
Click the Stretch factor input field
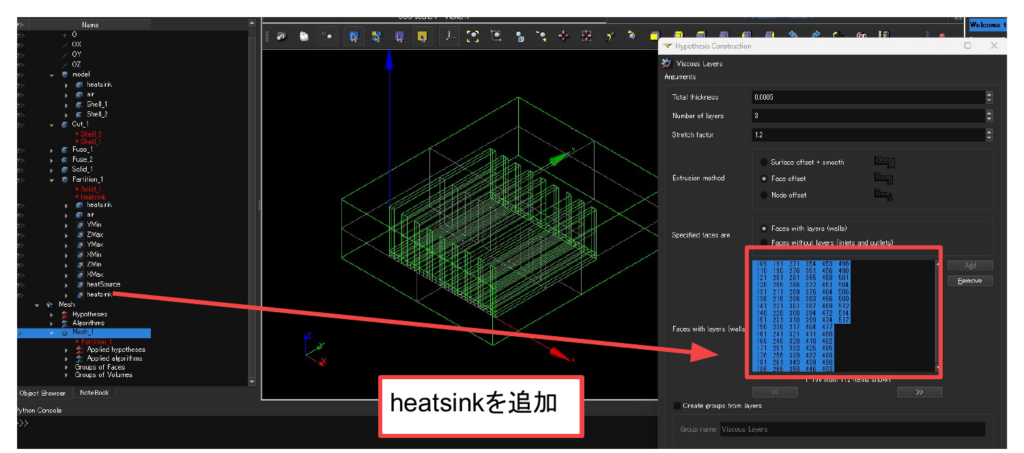click(x=866, y=134)
